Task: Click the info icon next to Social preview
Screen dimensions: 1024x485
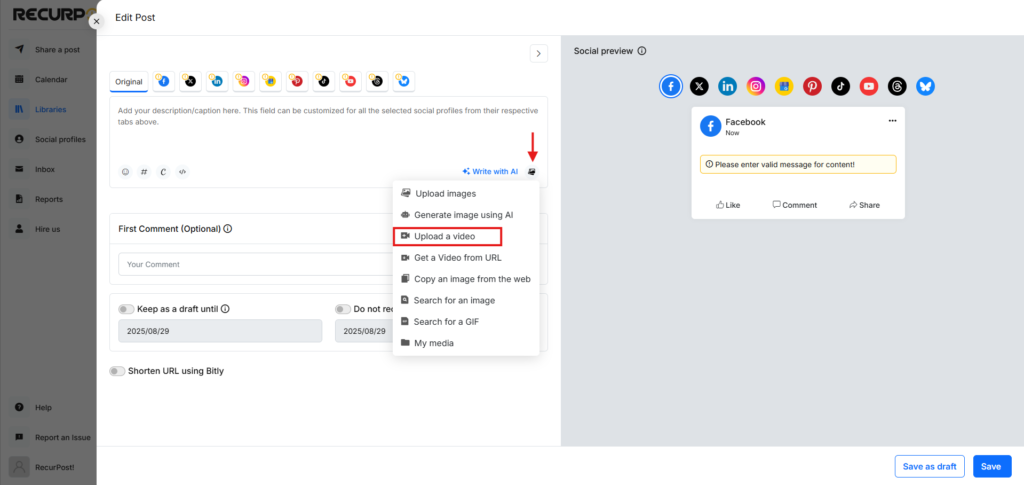Action: pos(642,51)
